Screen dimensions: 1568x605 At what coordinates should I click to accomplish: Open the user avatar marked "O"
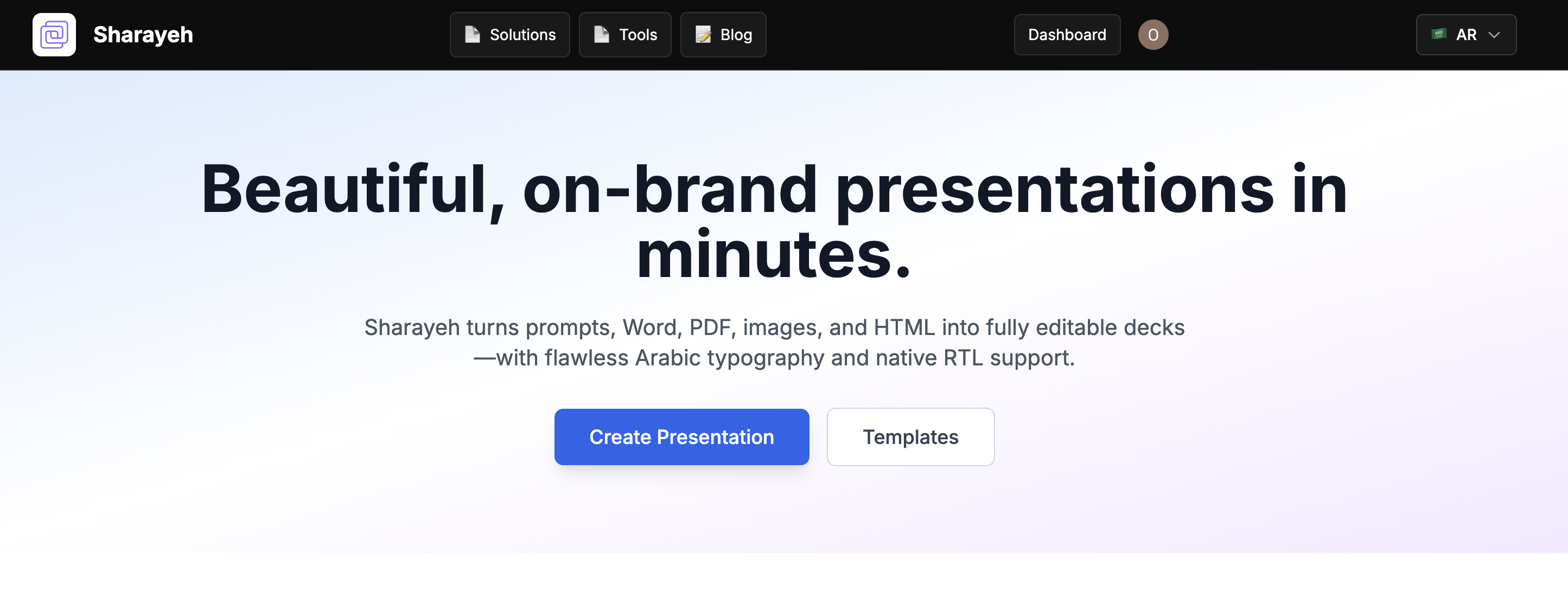(1153, 35)
